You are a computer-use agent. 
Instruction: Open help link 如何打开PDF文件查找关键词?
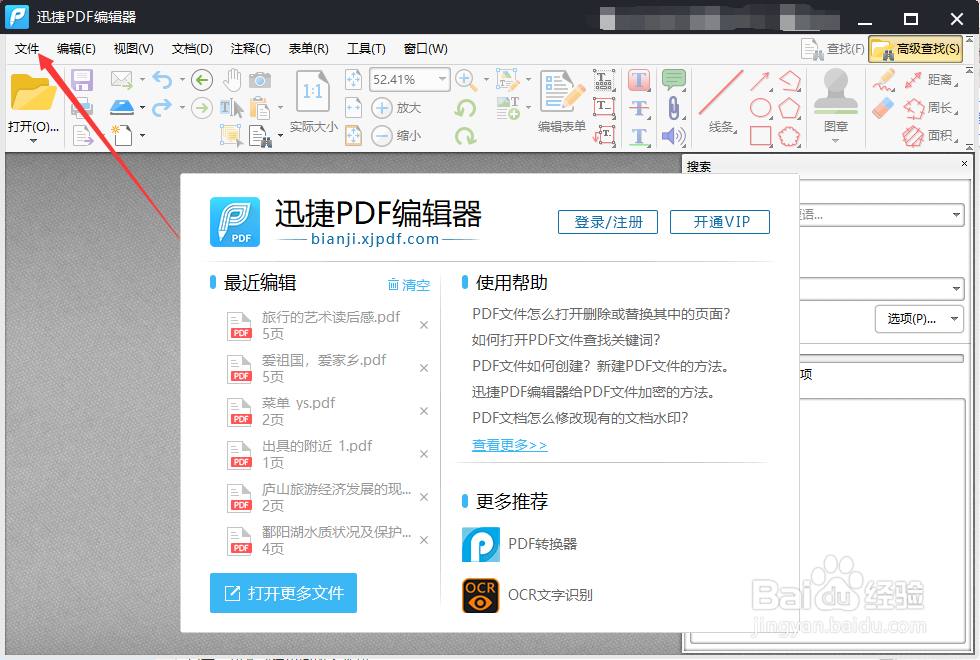566,340
